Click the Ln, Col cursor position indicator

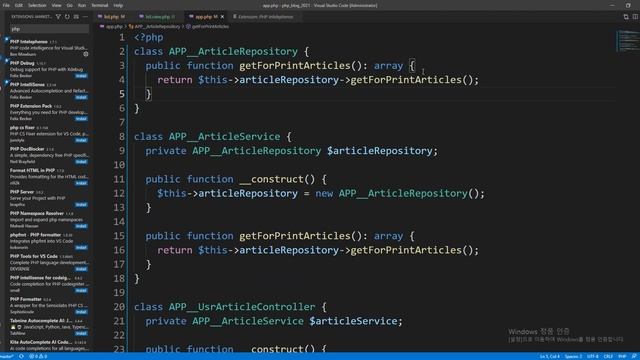tap(550, 356)
